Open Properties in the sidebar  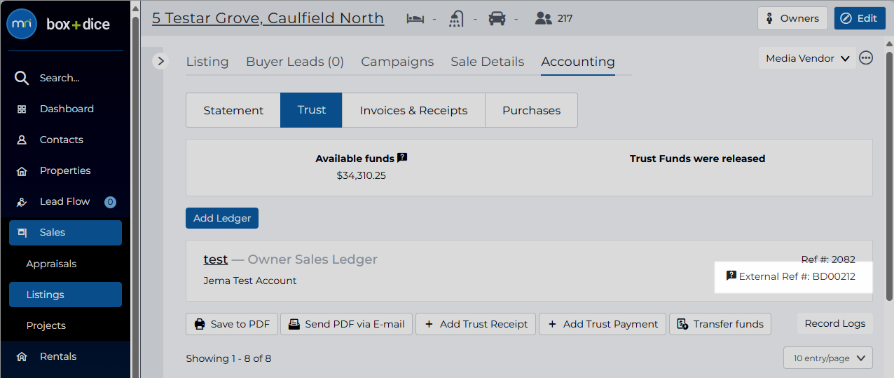66,171
